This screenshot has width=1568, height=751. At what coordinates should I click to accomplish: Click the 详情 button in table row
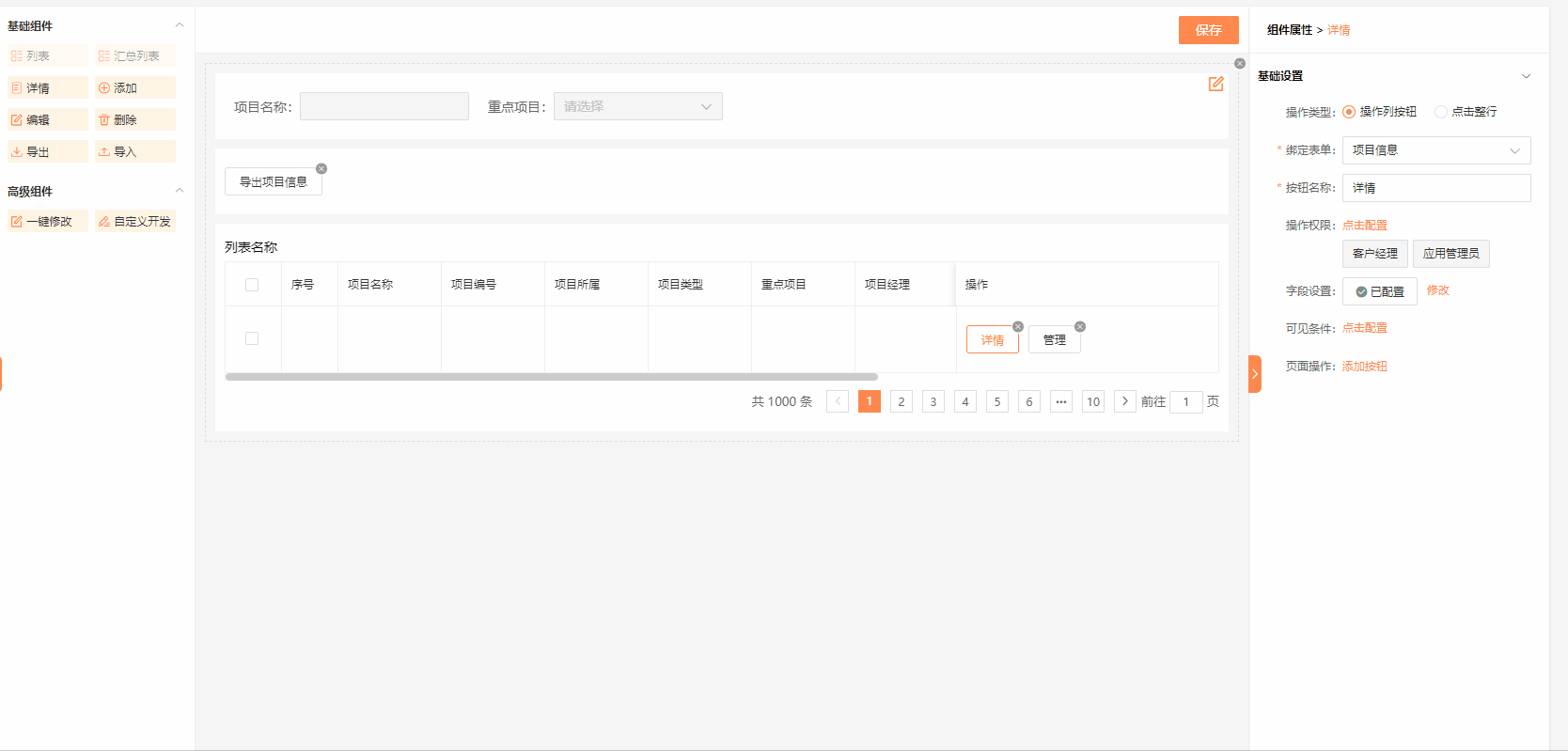point(993,340)
